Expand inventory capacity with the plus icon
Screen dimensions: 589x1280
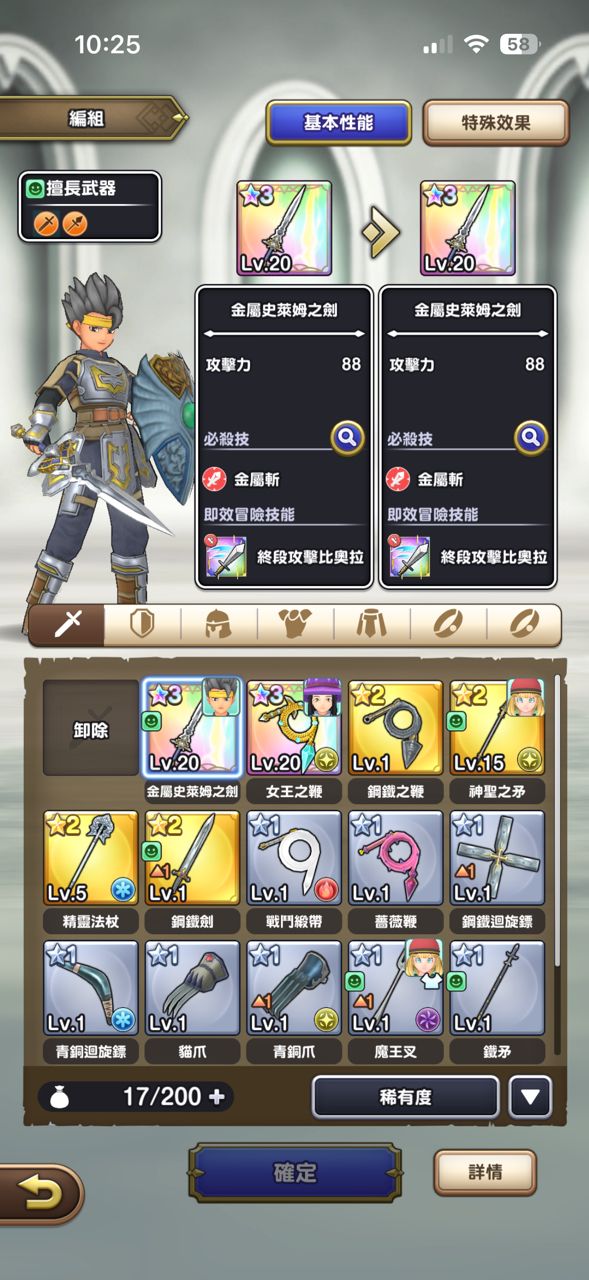click(x=217, y=1097)
